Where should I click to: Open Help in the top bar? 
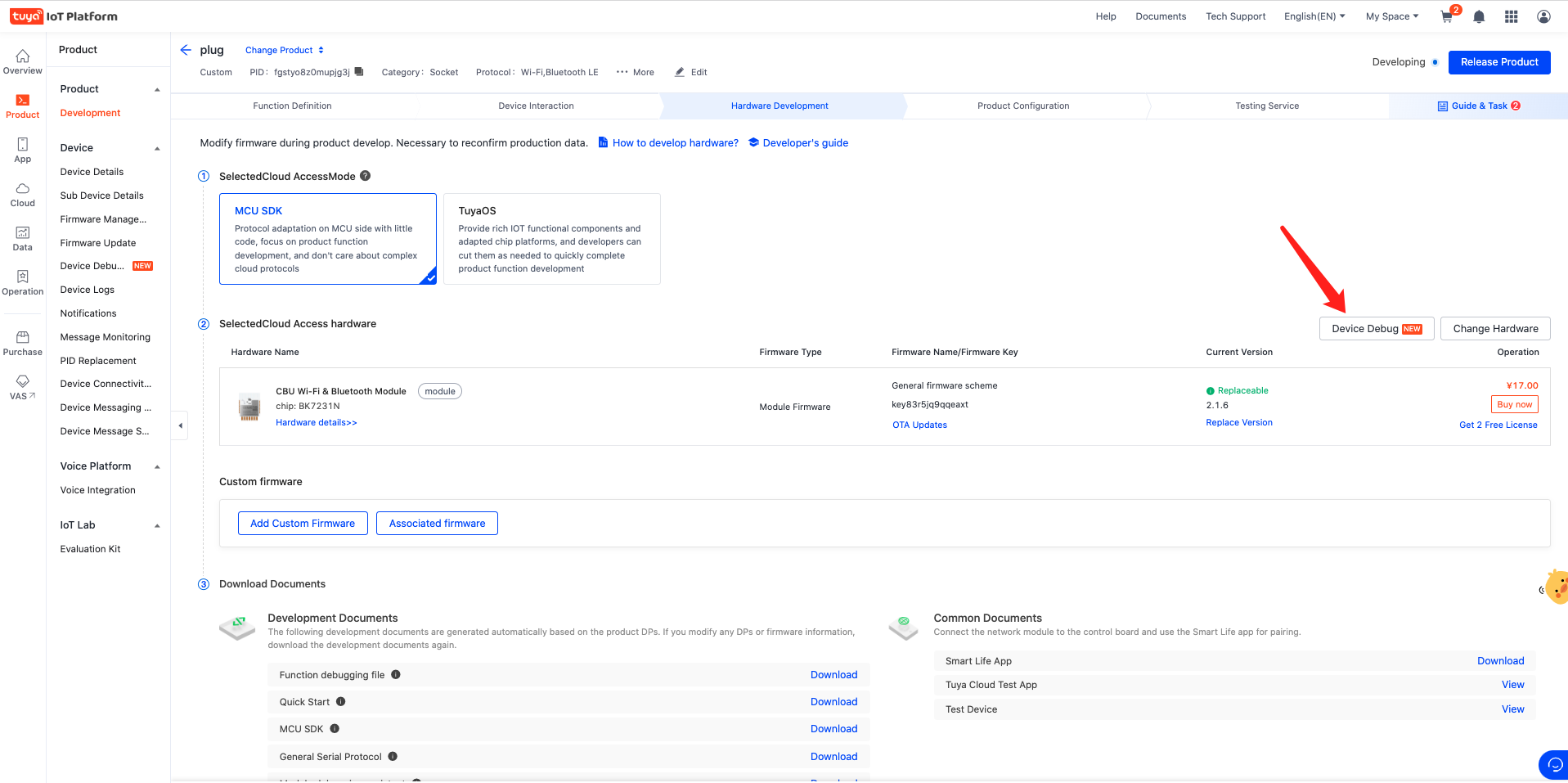tap(1106, 16)
